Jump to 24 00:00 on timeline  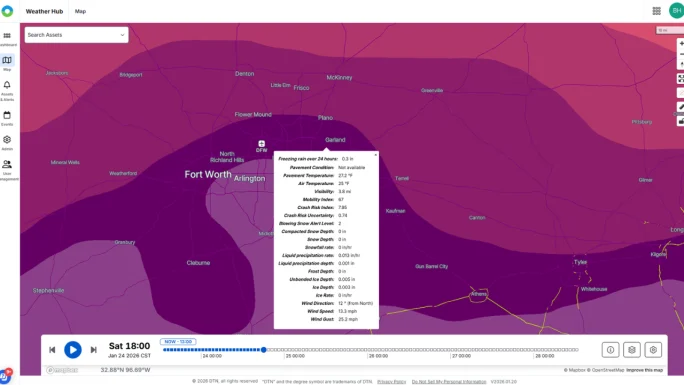(212, 356)
